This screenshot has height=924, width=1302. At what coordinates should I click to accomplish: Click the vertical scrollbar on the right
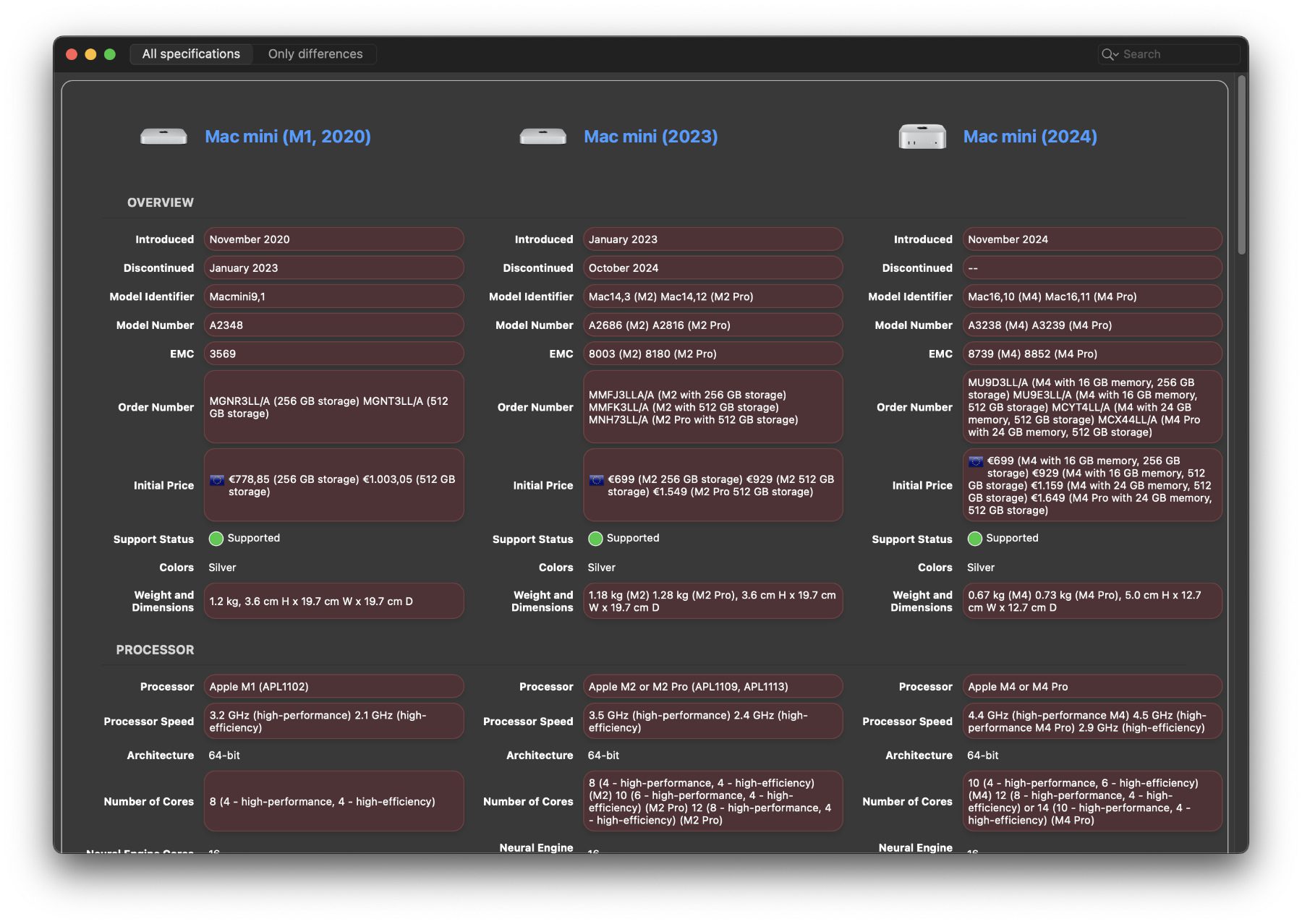coord(1241,165)
